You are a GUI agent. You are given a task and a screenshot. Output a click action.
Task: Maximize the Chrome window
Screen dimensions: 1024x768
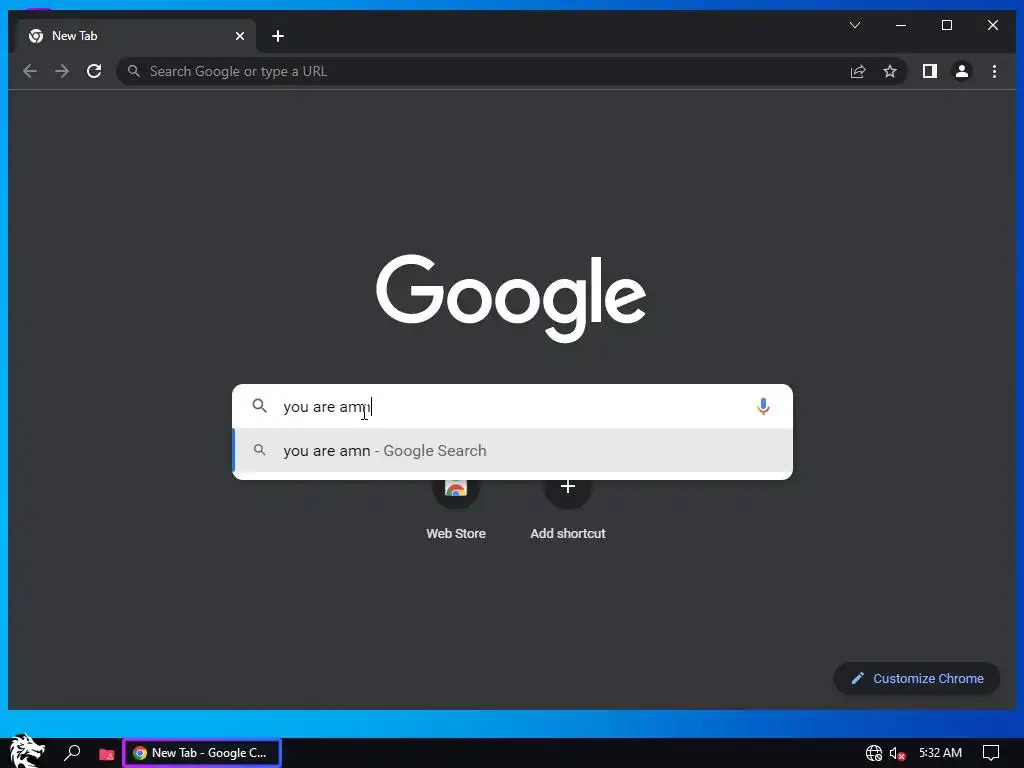point(946,25)
